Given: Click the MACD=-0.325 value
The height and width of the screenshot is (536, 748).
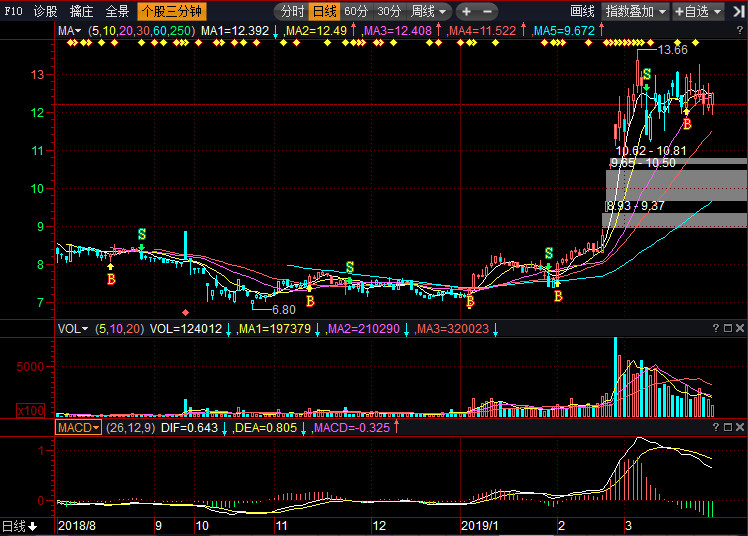Looking at the screenshot, I should (x=352, y=428).
